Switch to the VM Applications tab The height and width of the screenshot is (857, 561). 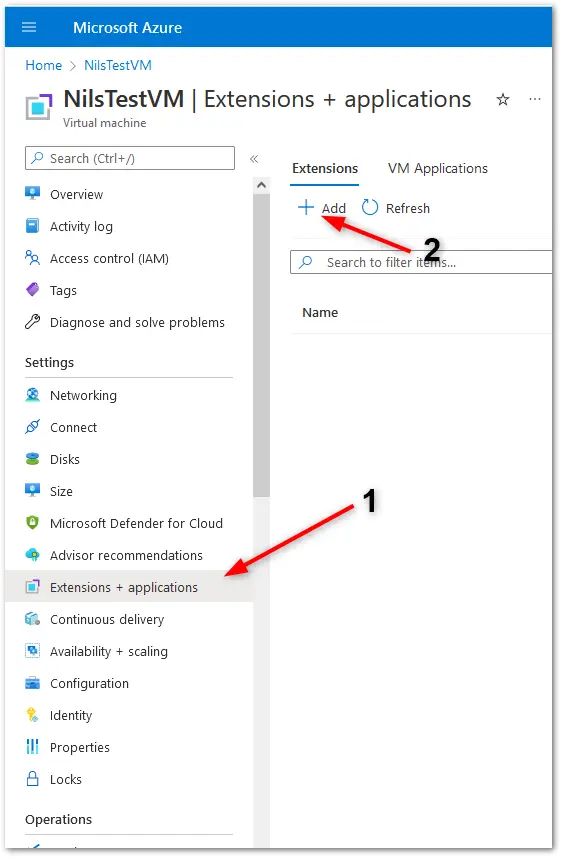pos(437,168)
